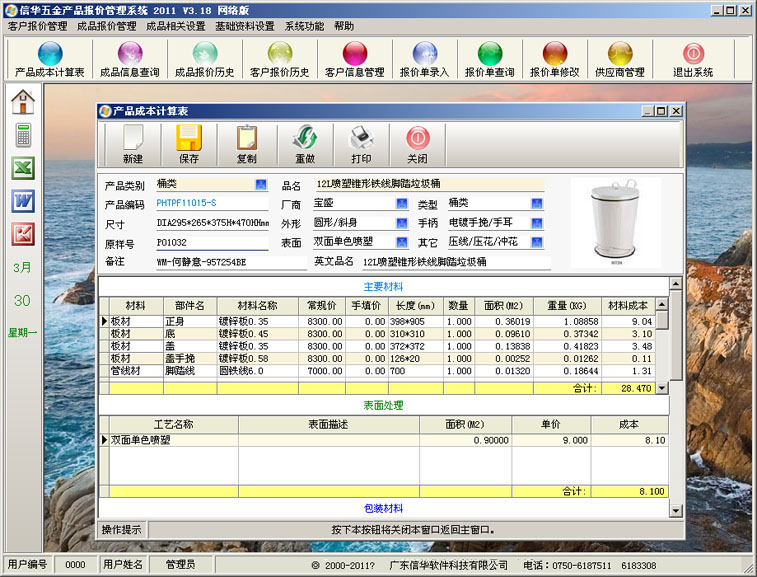Image resolution: width=757 pixels, height=577 pixels.
Task: Open 类型 桶类 dropdown button
Action: 537,203
